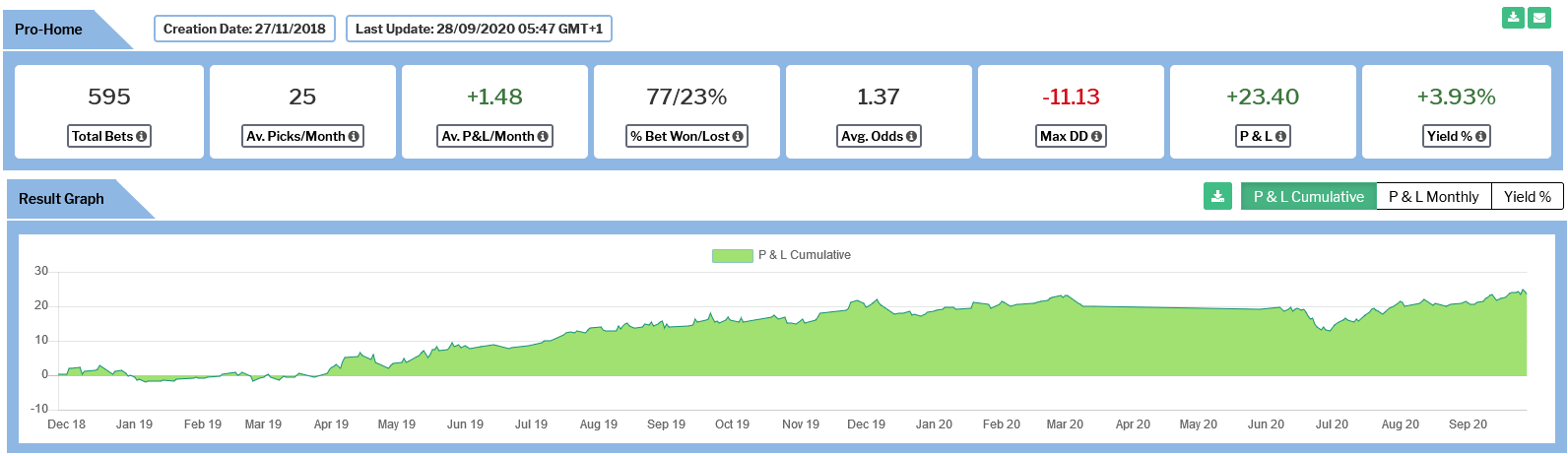Image resolution: width=1568 pixels, height=456 pixels.
Task: Select the P & L Cumulative tab
Action: (x=1308, y=197)
